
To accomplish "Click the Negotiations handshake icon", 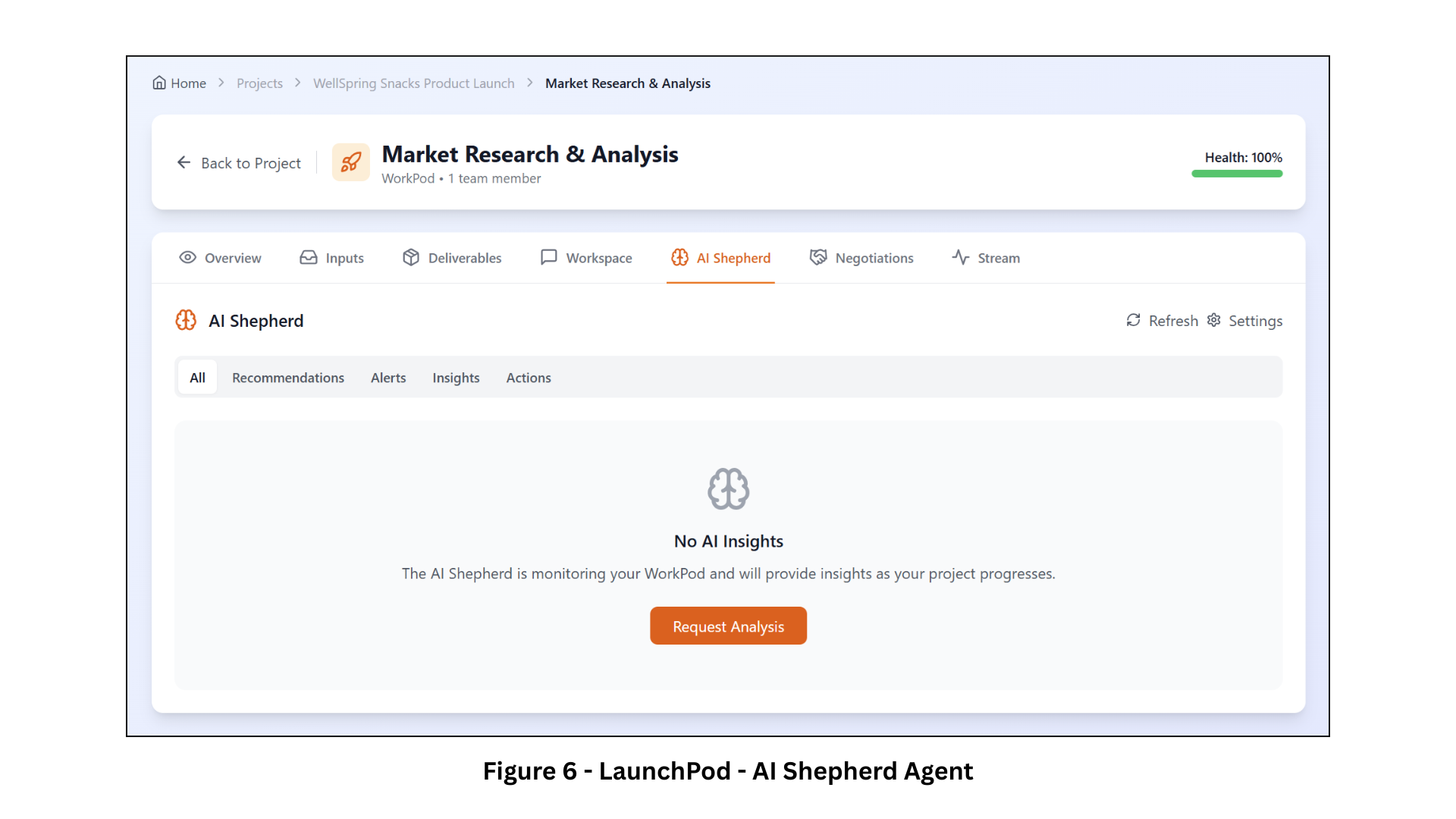I will tap(817, 258).
